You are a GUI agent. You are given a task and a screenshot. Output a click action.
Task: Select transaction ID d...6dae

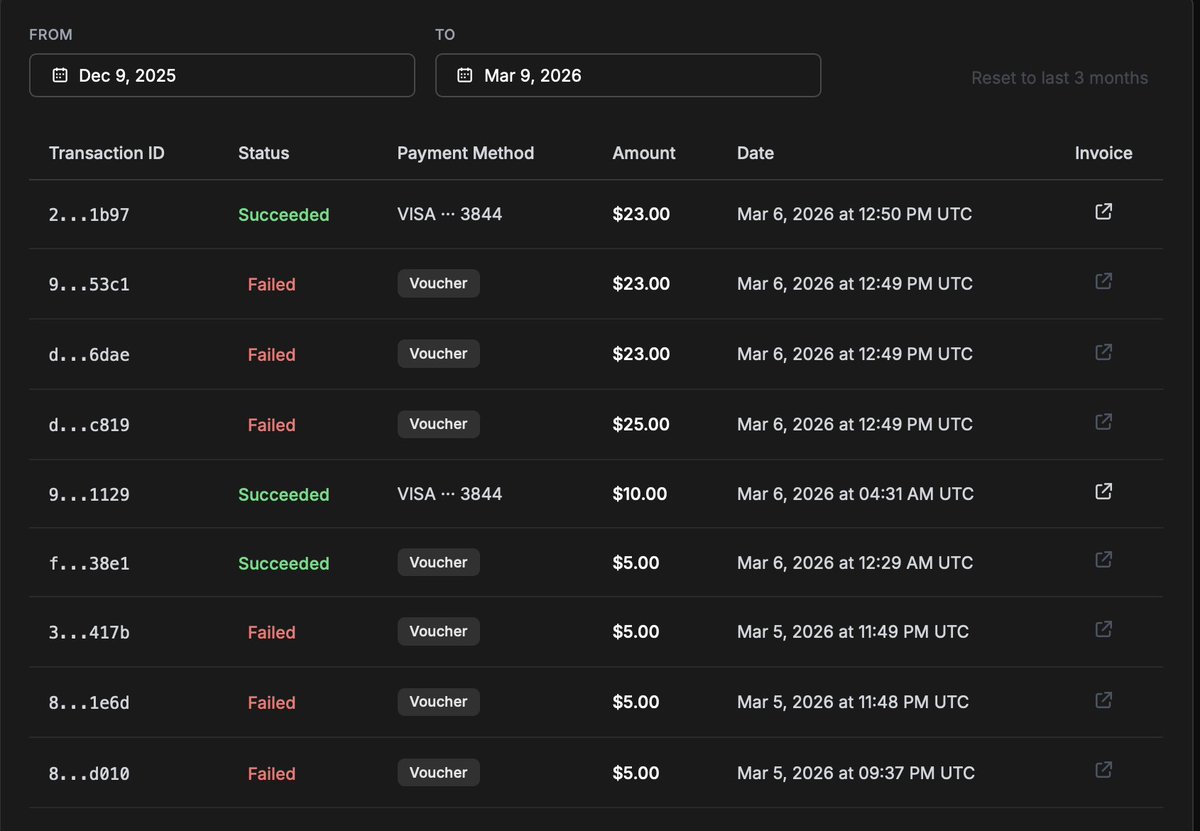click(89, 355)
